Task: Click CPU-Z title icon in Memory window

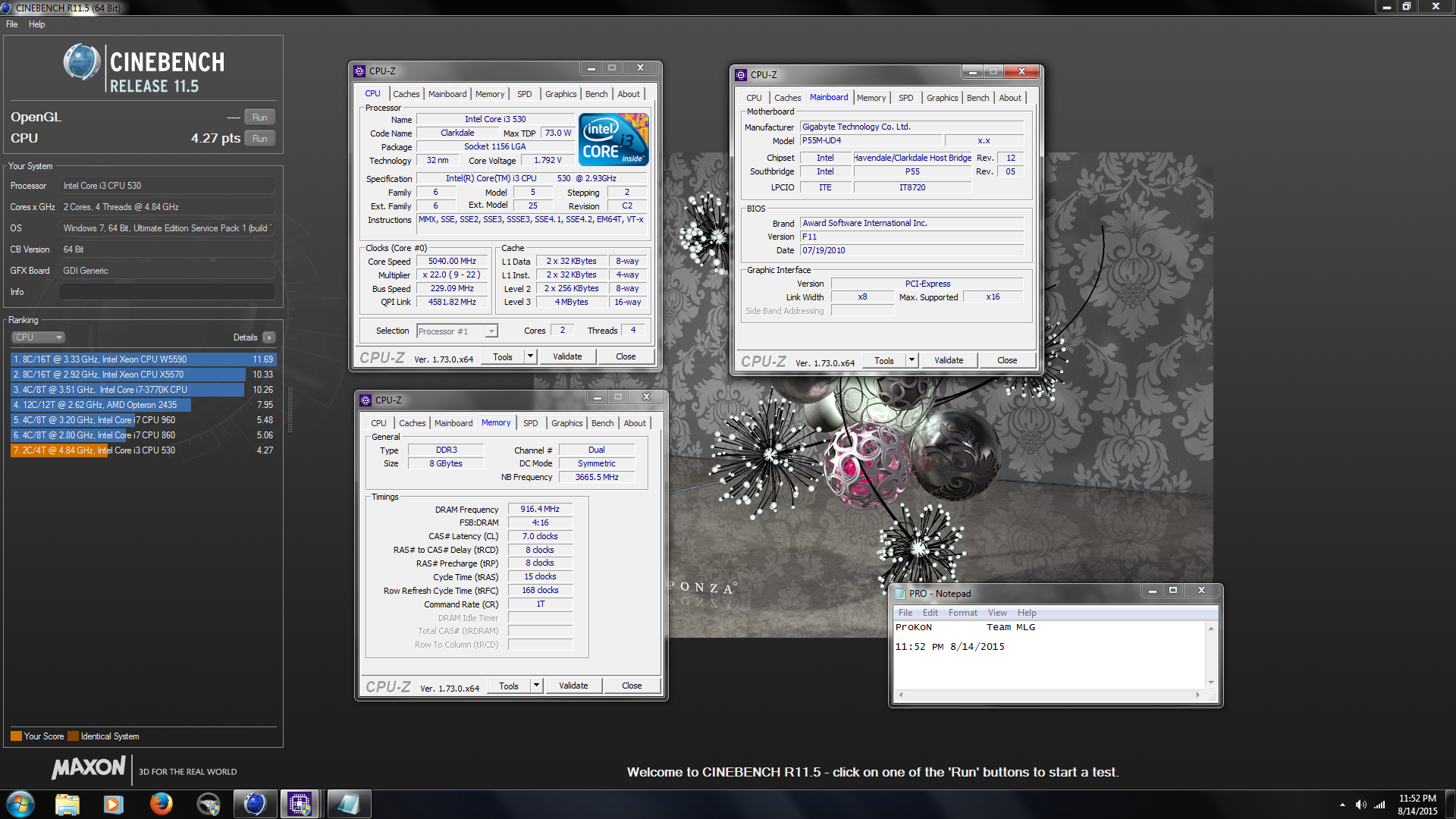Action: [x=366, y=400]
